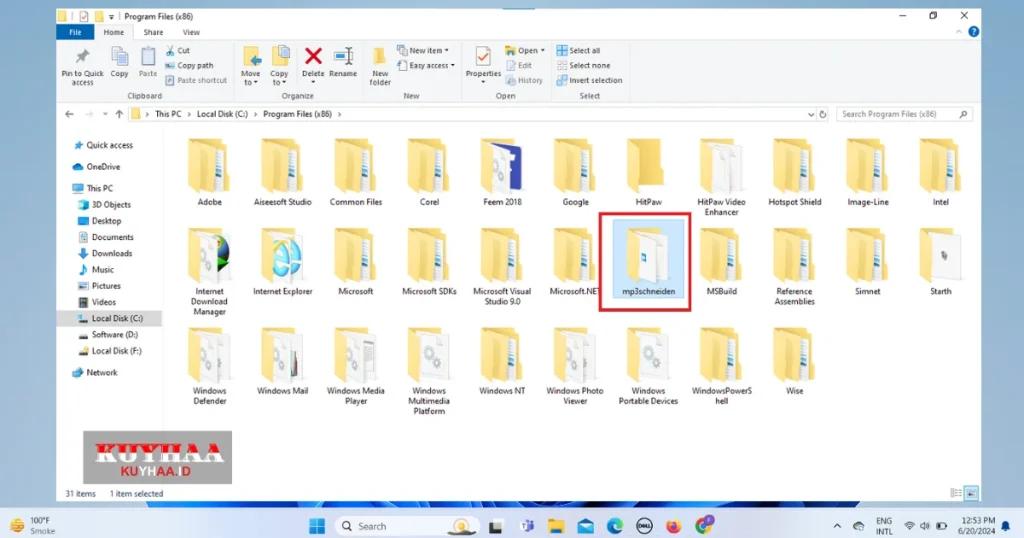This screenshot has width=1024, height=538.
Task: Open the Open button dropdown arrow
Action: click(x=543, y=50)
